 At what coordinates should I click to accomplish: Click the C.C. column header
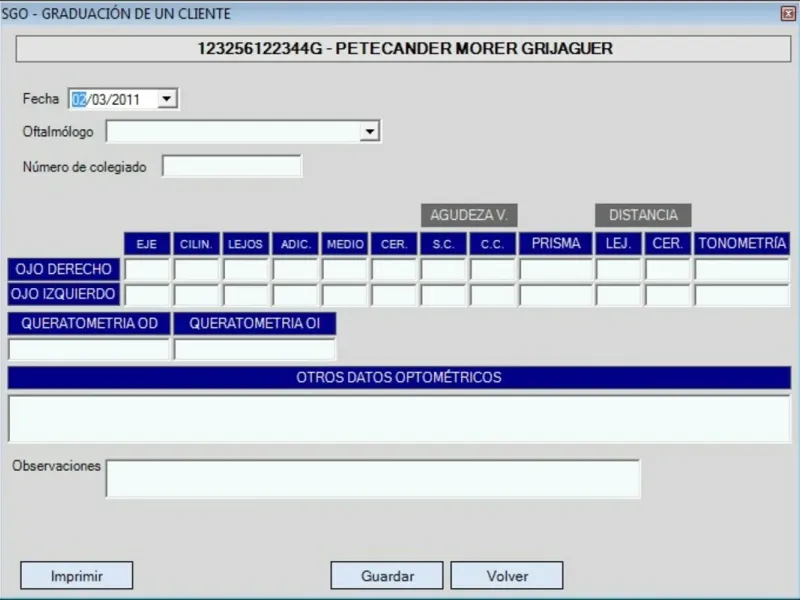[x=492, y=244]
